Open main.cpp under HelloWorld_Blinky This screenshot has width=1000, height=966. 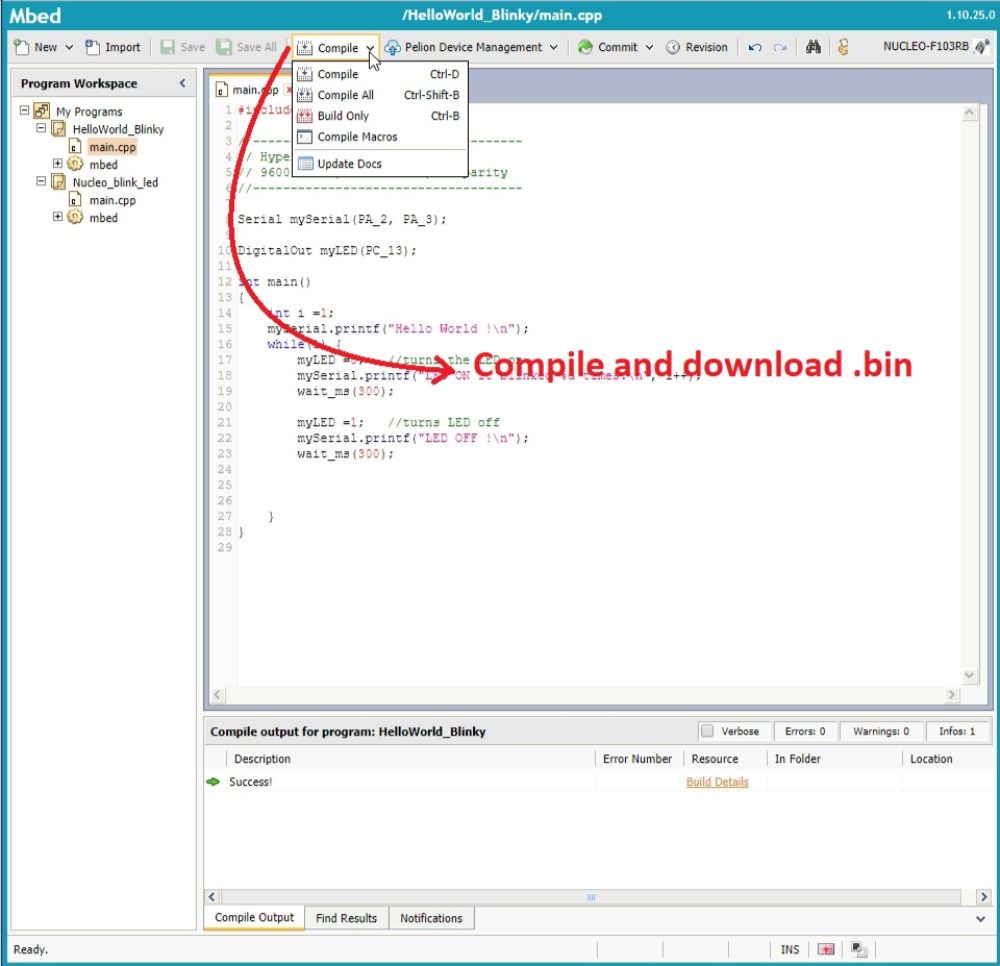112,147
